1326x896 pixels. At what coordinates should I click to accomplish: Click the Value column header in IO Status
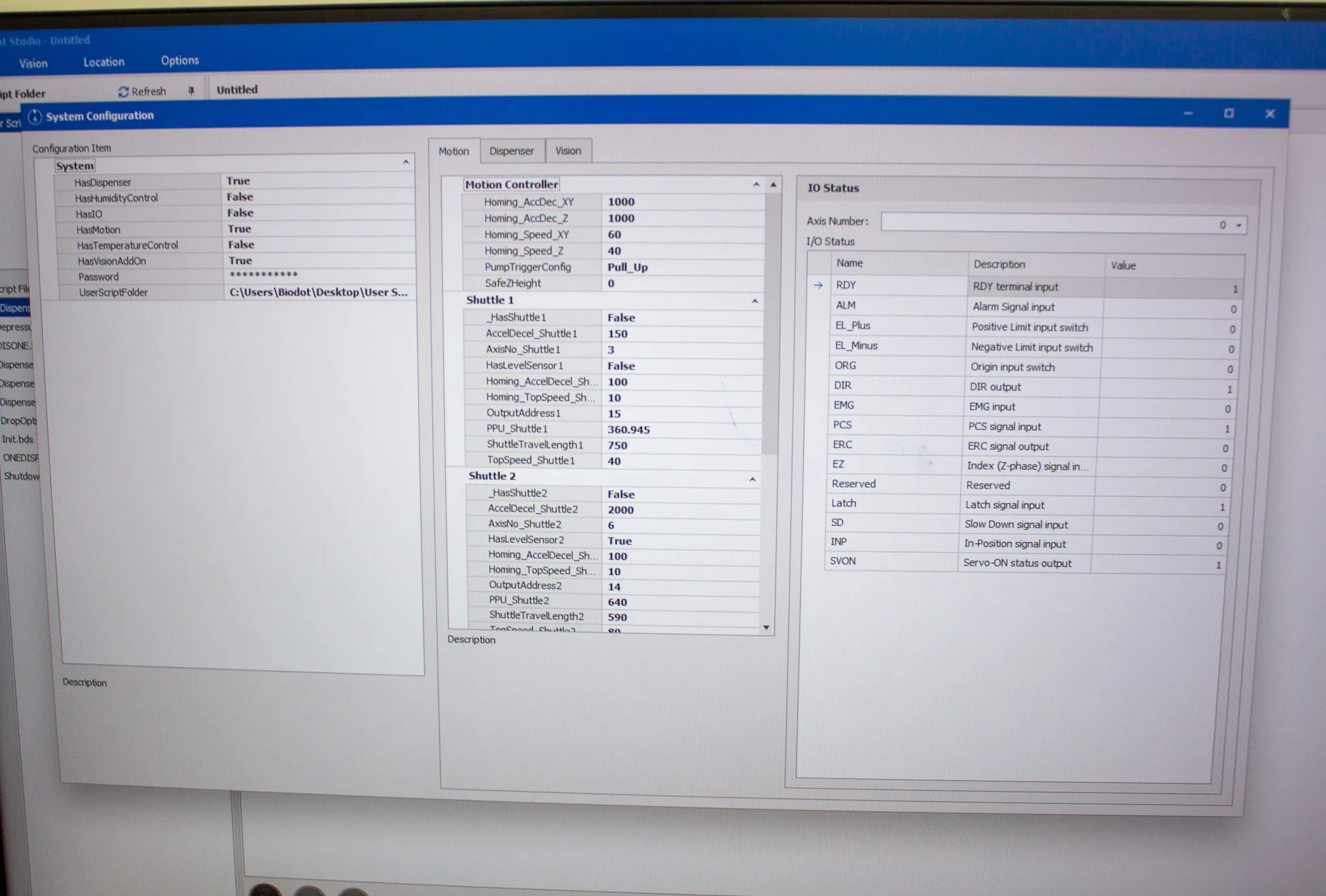coord(1174,265)
